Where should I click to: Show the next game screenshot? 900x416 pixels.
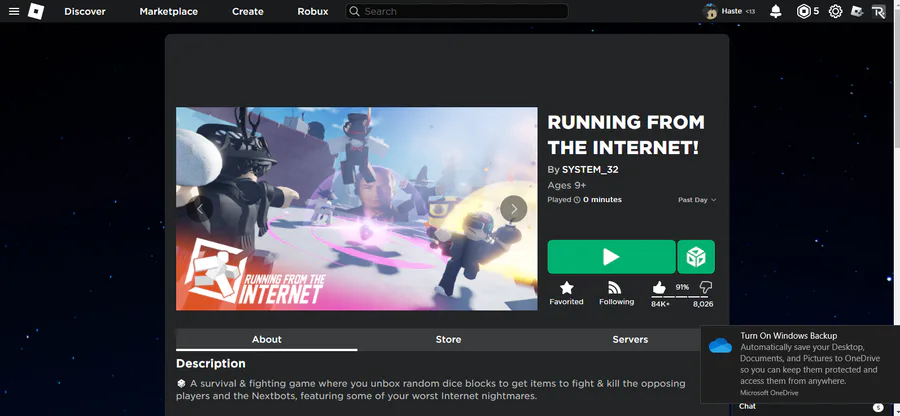(514, 209)
